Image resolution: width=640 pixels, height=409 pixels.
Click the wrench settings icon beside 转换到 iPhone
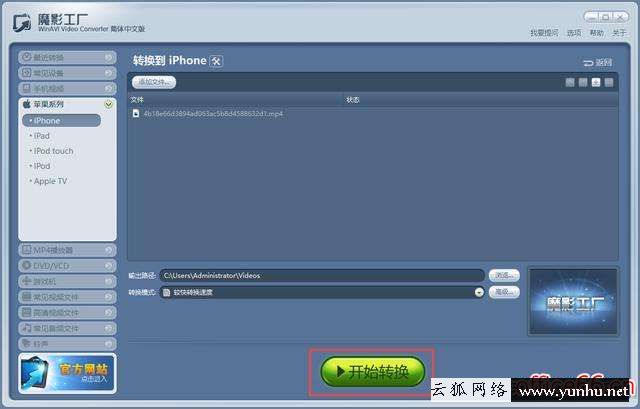(216, 61)
